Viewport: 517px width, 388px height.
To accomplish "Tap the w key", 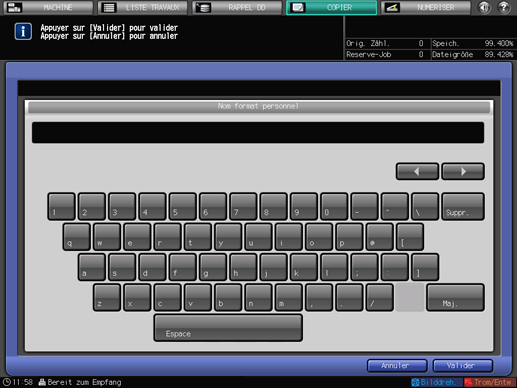I will 107,237.
